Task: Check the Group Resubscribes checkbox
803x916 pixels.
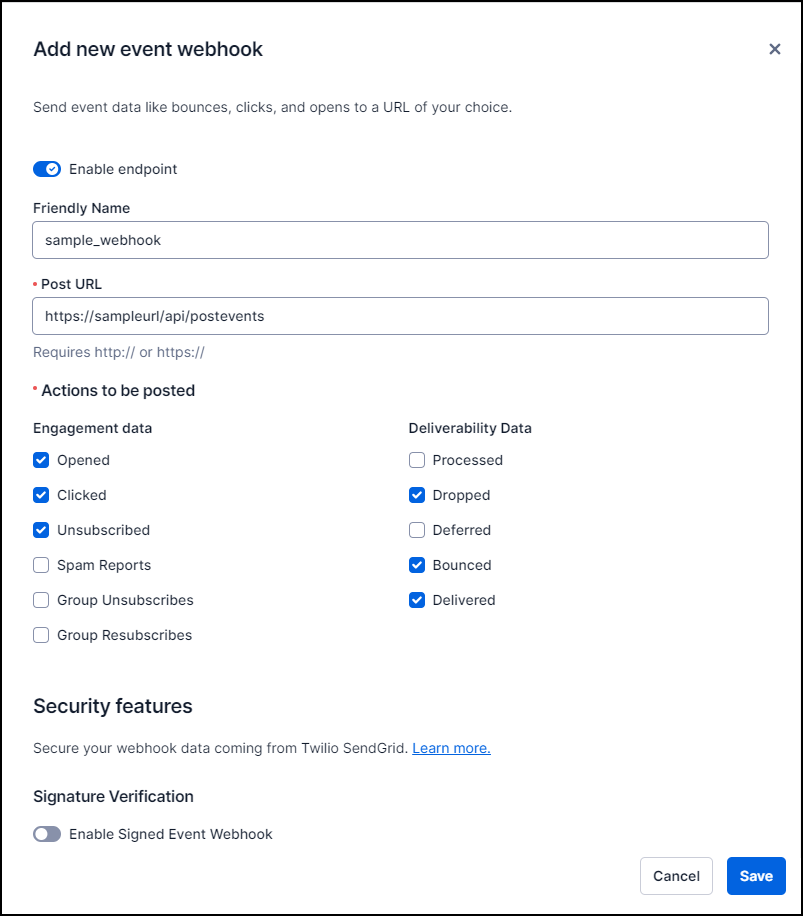Action: click(41, 635)
